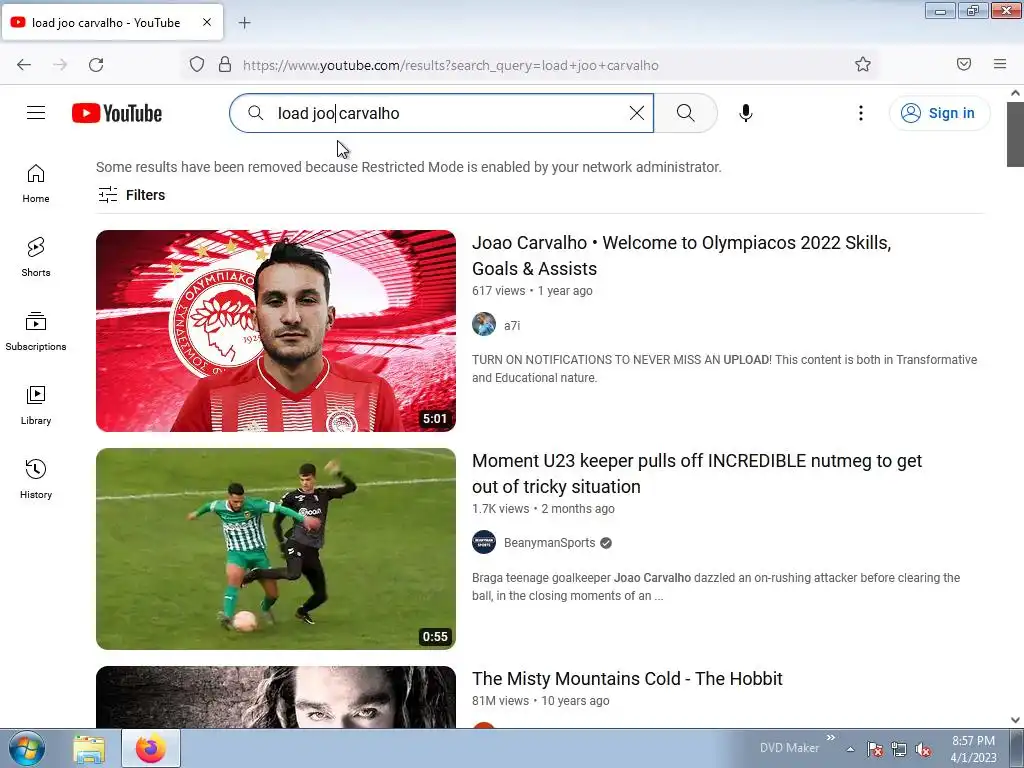The height and width of the screenshot is (768, 1024).
Task: Click the '617 views • 1 year ago' text
Action: [x=532, y=291]
